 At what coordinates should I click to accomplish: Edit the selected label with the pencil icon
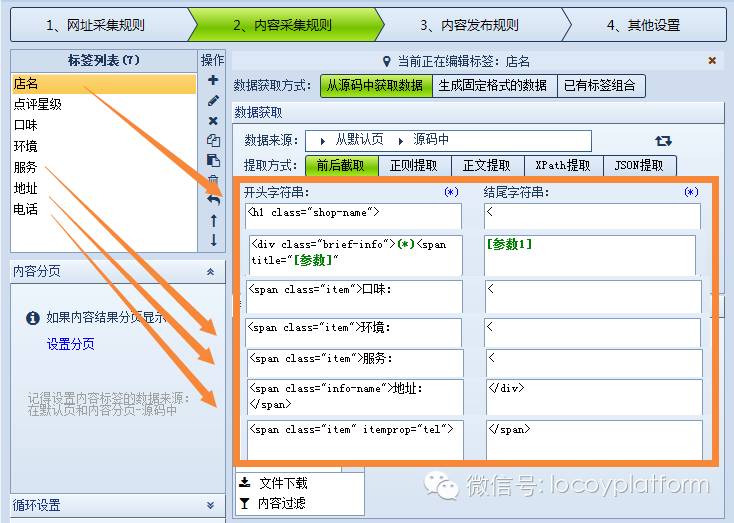[x=213, y=100]
